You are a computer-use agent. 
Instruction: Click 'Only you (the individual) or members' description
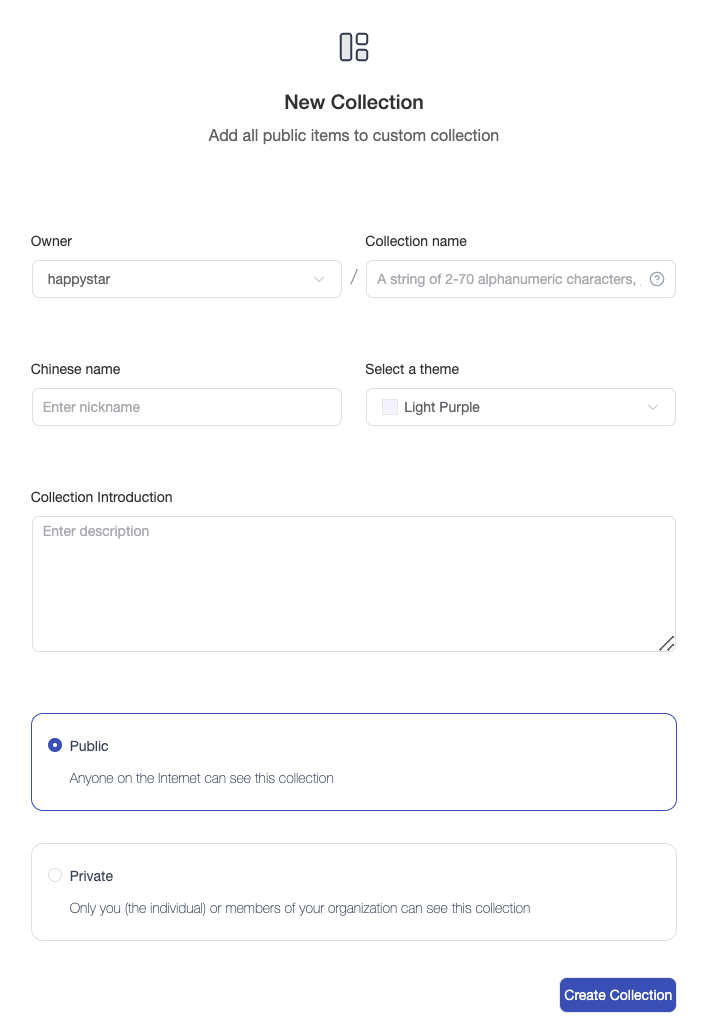click(x=300, y=908)
